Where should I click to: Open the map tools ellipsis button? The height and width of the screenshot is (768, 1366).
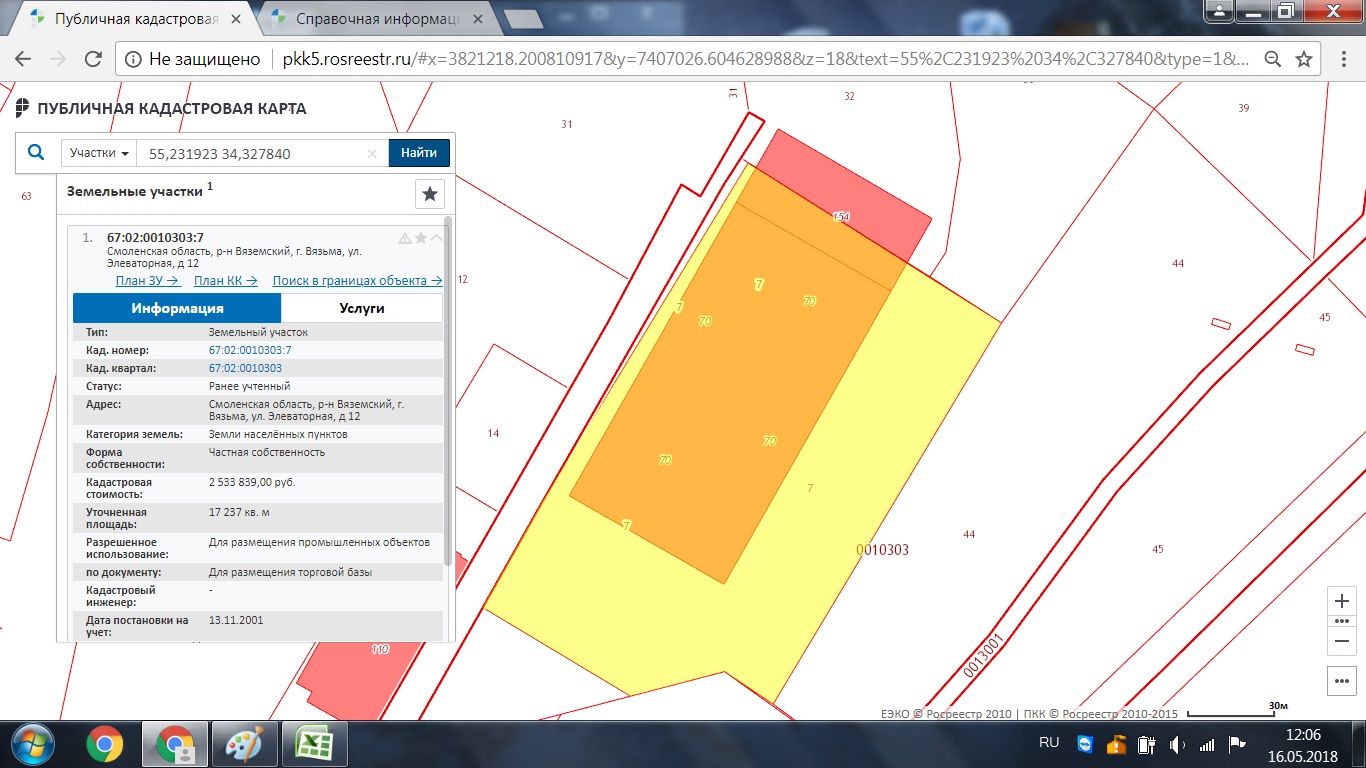(x=1342, y=680)
